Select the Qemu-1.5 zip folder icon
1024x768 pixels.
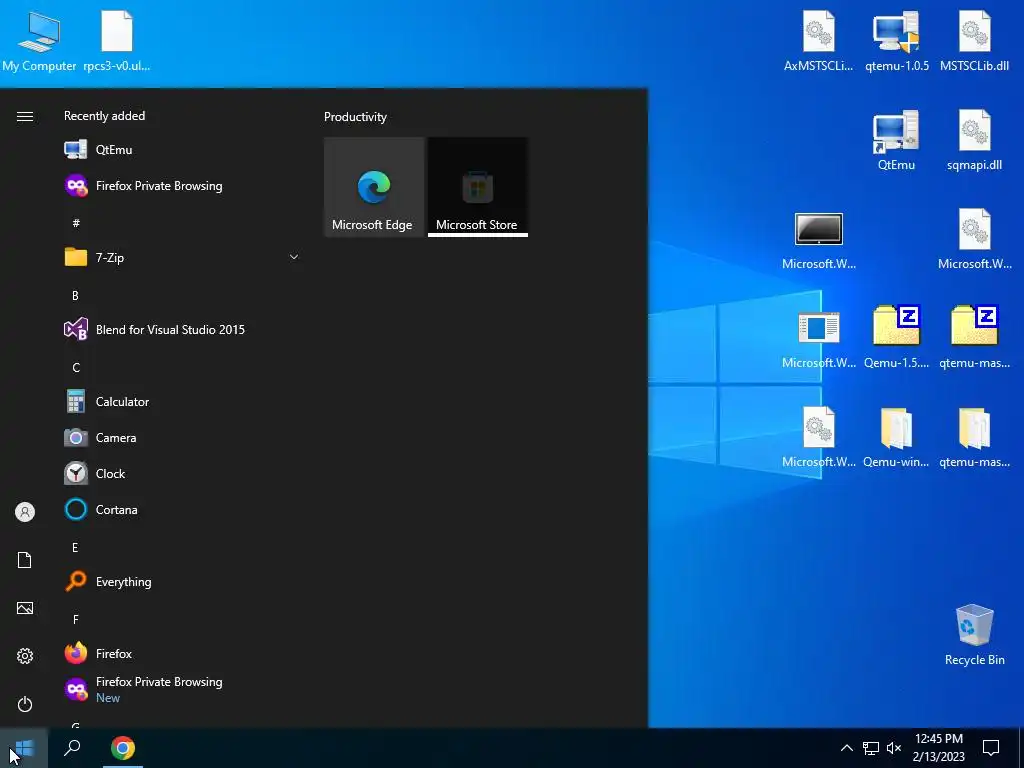tap(896, 338)
